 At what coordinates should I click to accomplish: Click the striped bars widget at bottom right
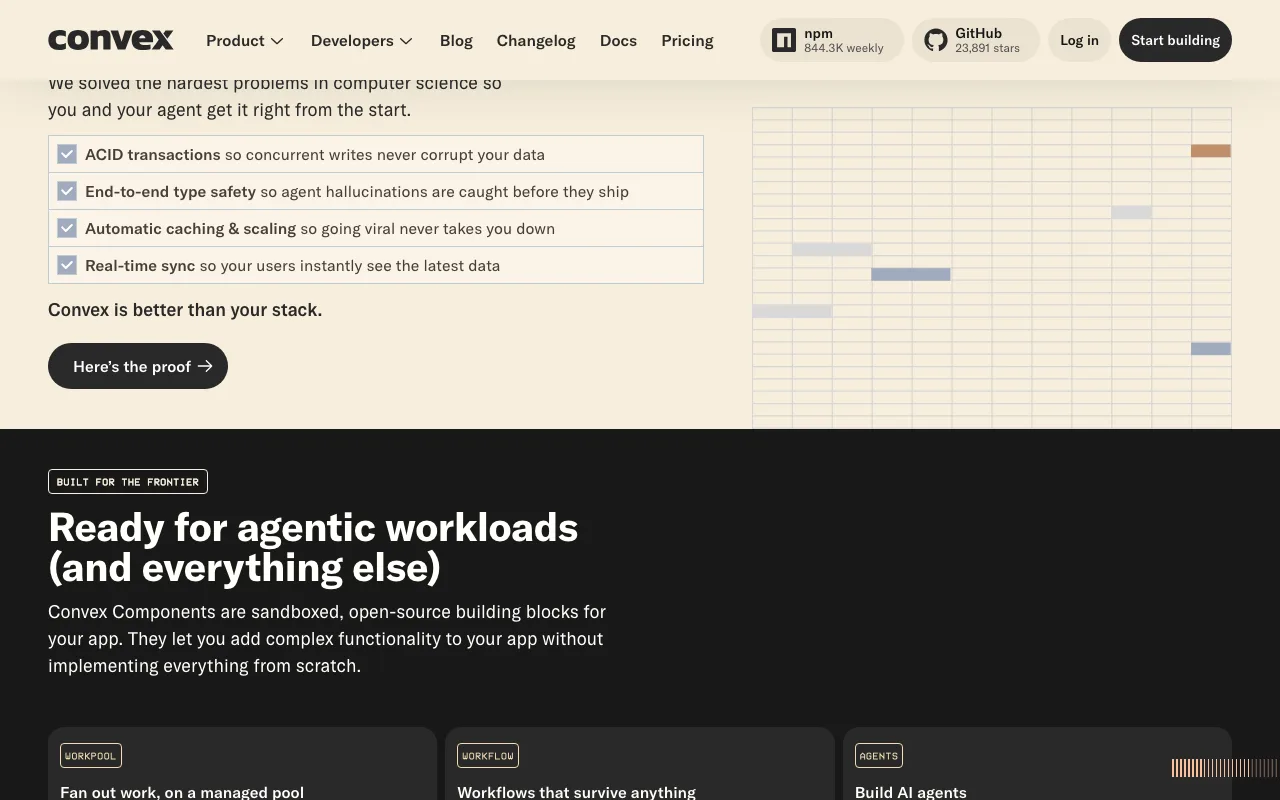point(1226,768)
